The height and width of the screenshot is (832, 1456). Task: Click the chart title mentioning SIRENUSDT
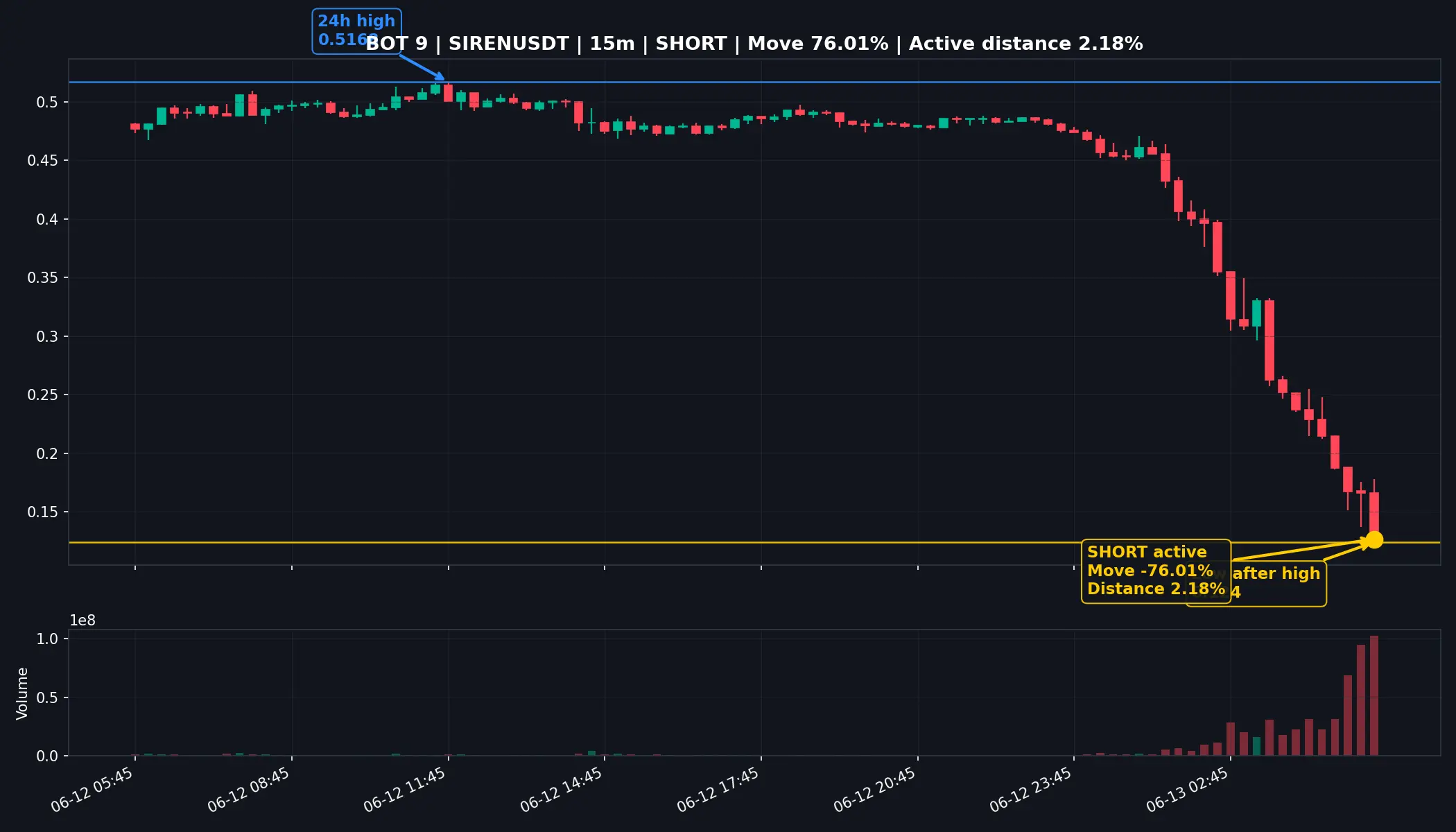click(x=754, y=44)
